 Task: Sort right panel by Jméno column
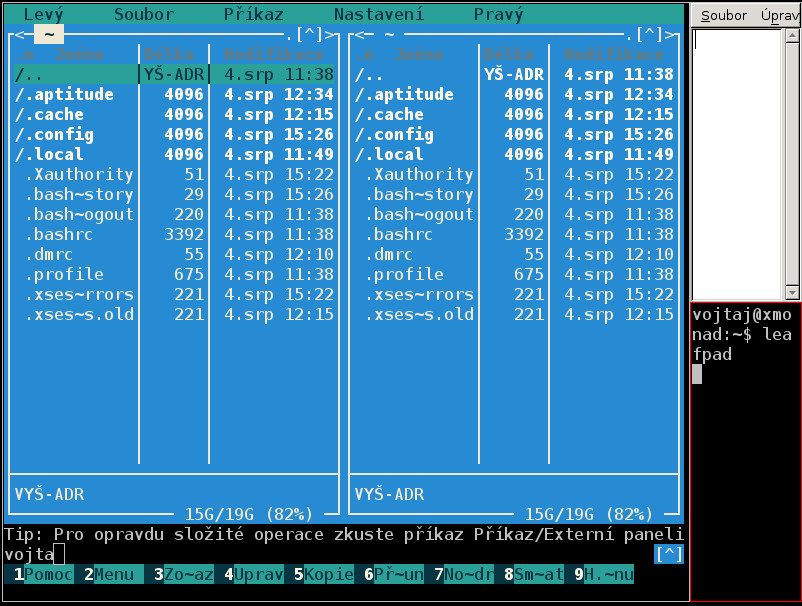tap(419, 54)
